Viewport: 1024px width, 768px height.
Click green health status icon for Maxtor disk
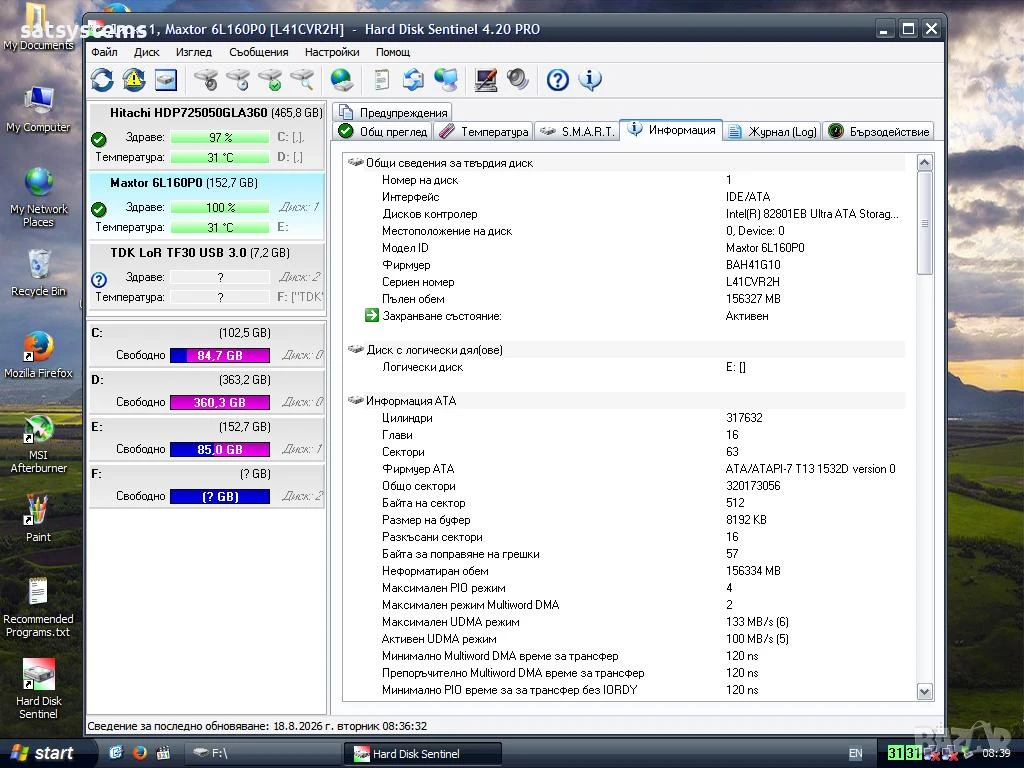(99, 209)
